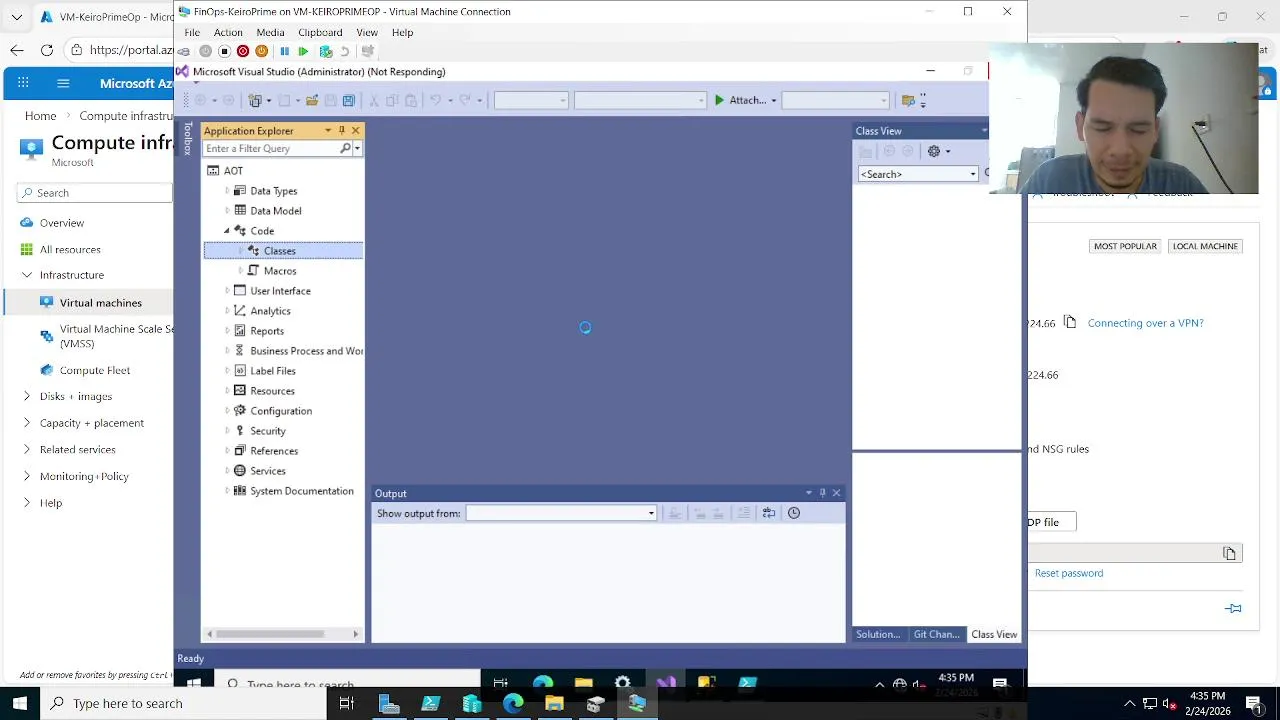Pin Application Explorer with the pushpin icon
The width and height of the screenshot is (1280, 720).
tap(341, 131)
